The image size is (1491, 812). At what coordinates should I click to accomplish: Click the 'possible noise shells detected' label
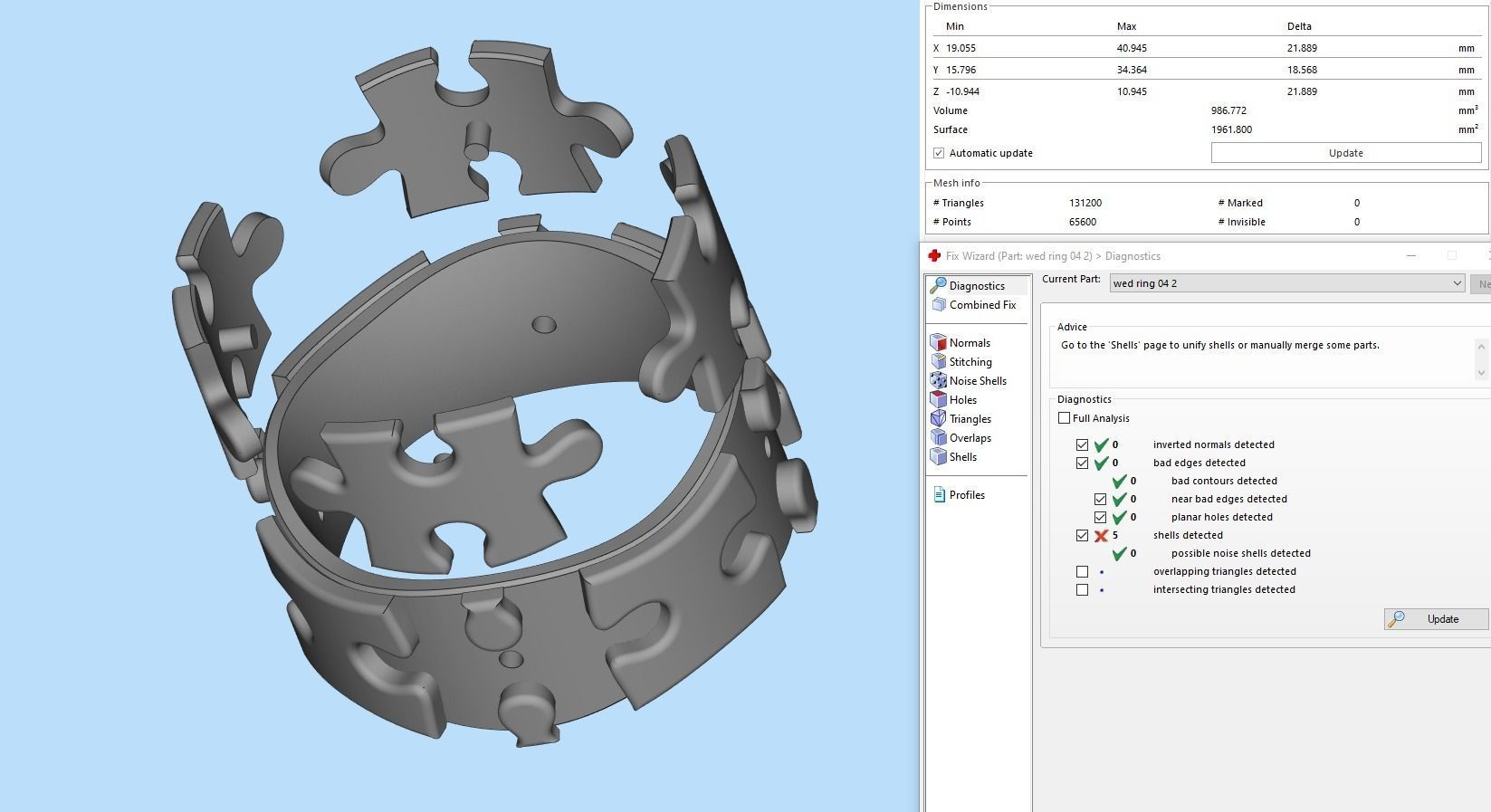1241,553
